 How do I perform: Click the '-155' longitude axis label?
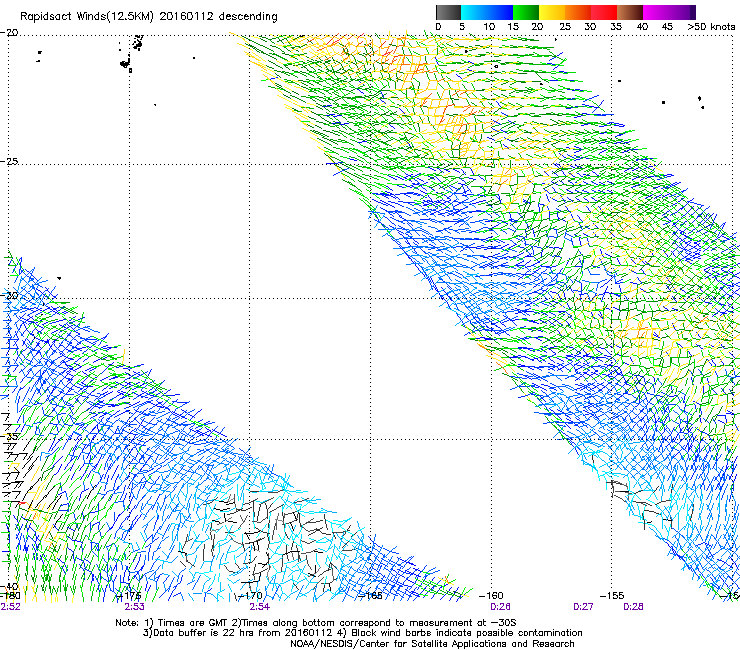tap(612, 596)
